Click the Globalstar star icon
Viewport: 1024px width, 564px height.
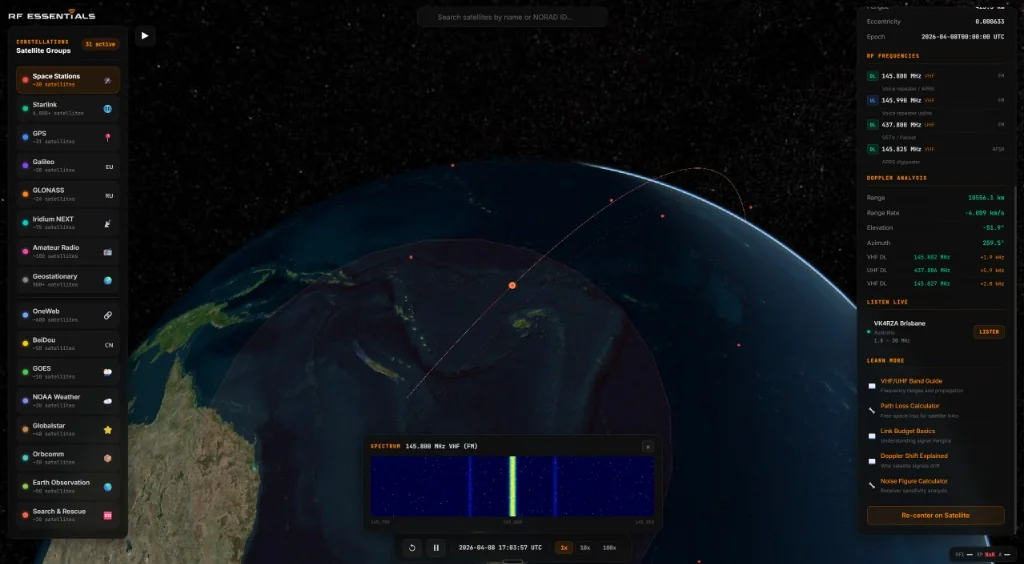[x=108, y=430]
